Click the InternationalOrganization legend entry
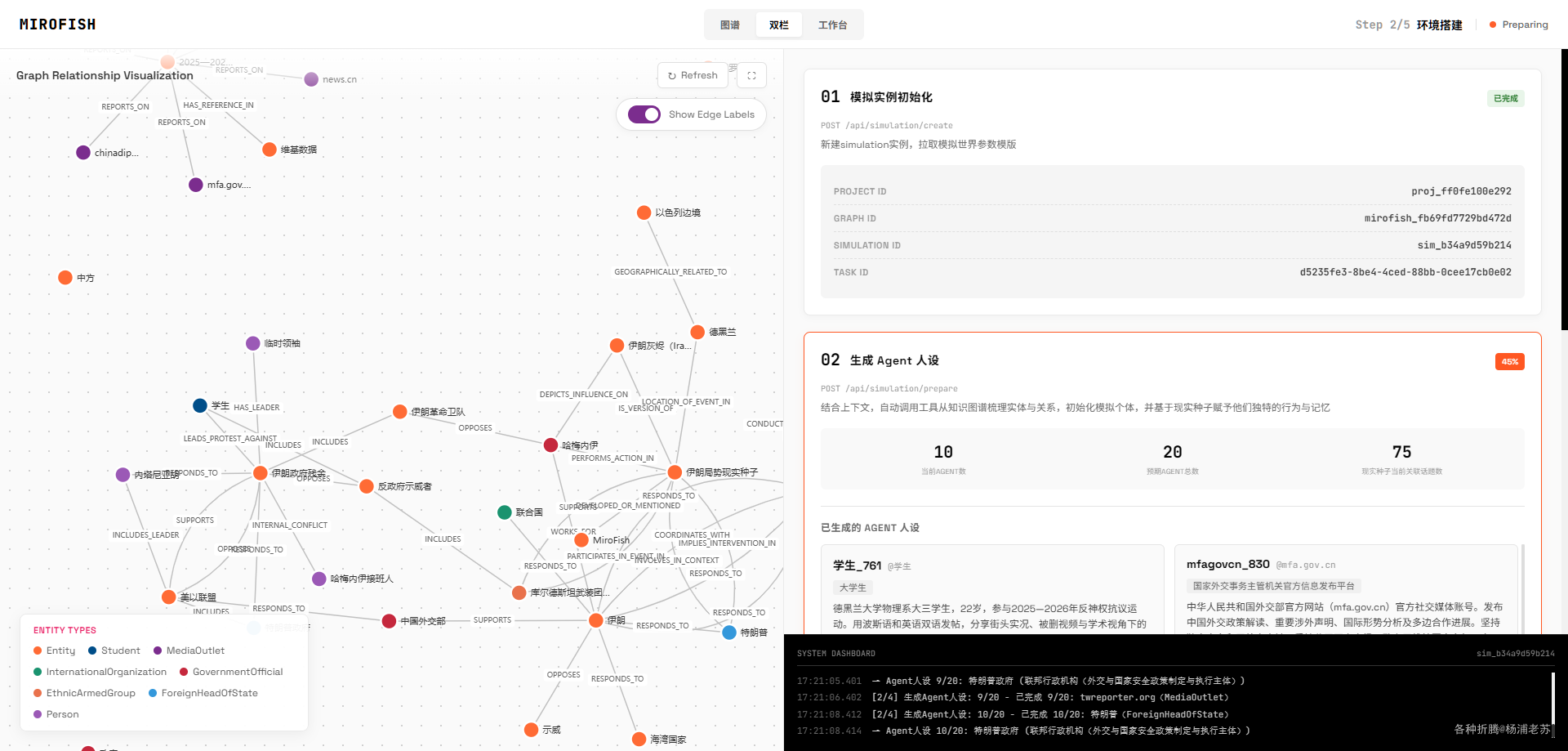 100,672
